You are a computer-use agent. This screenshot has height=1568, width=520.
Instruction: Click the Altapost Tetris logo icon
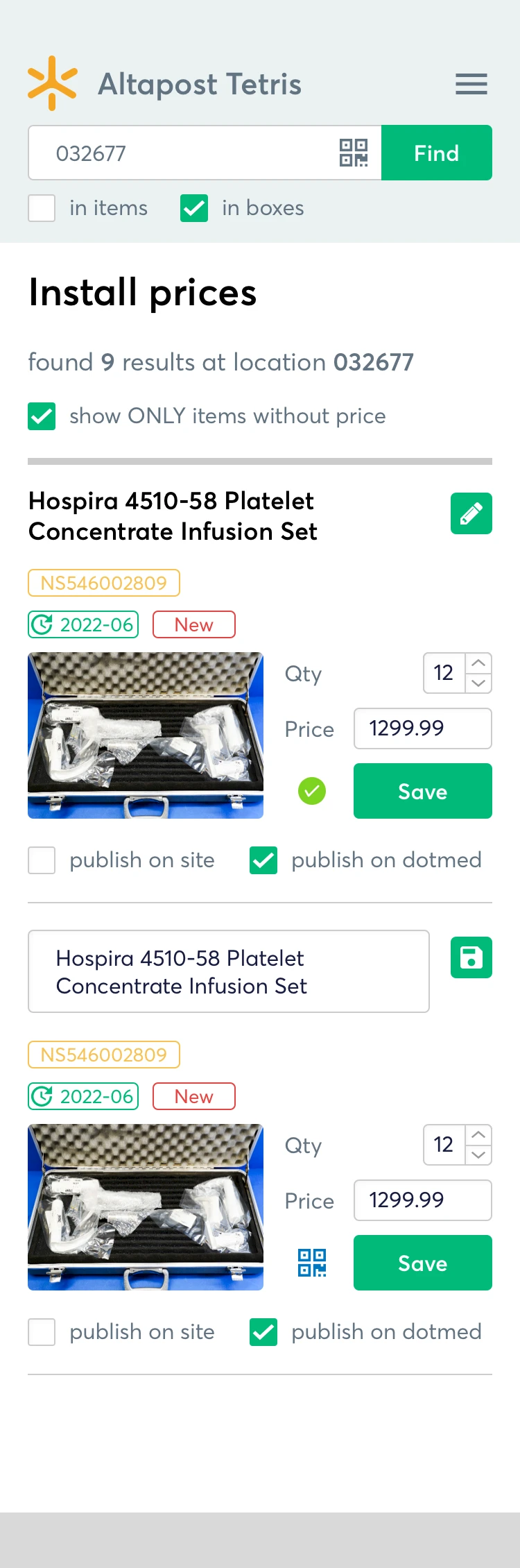click(52, 84)
